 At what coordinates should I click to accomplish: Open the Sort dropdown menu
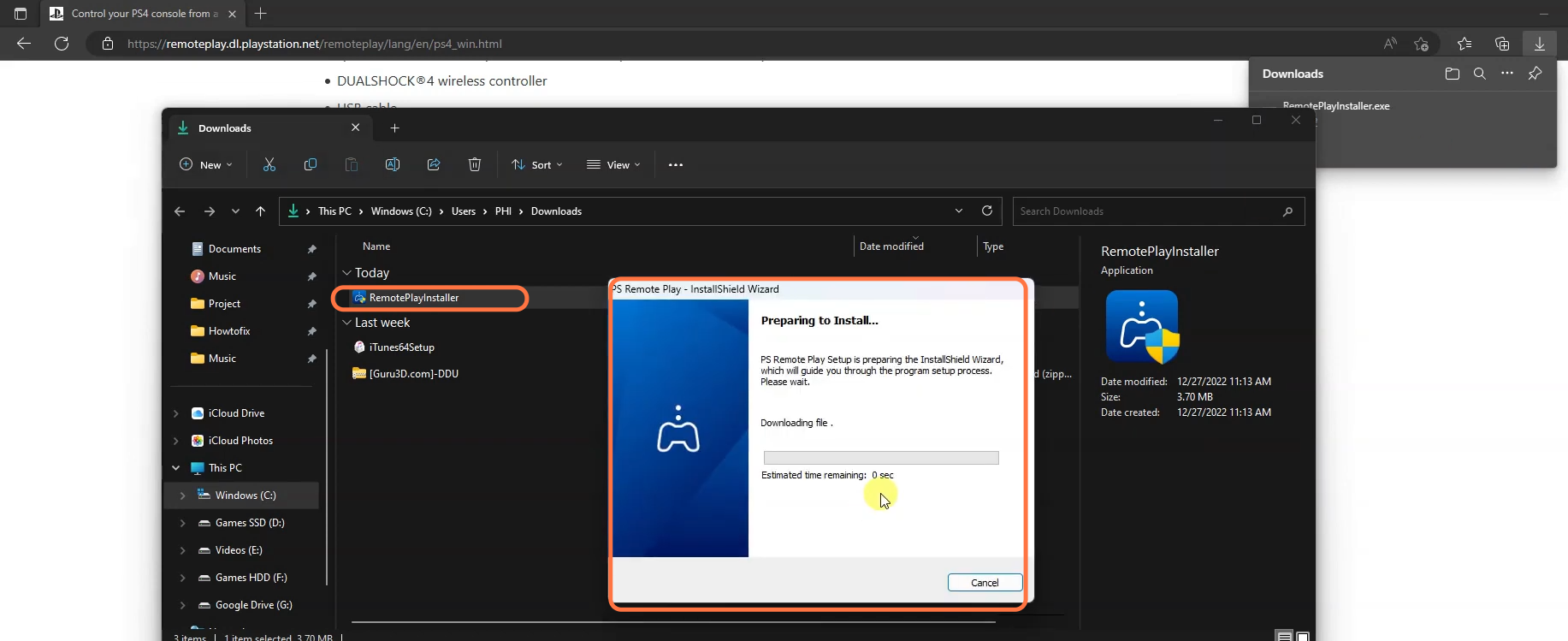pos(537,164)
